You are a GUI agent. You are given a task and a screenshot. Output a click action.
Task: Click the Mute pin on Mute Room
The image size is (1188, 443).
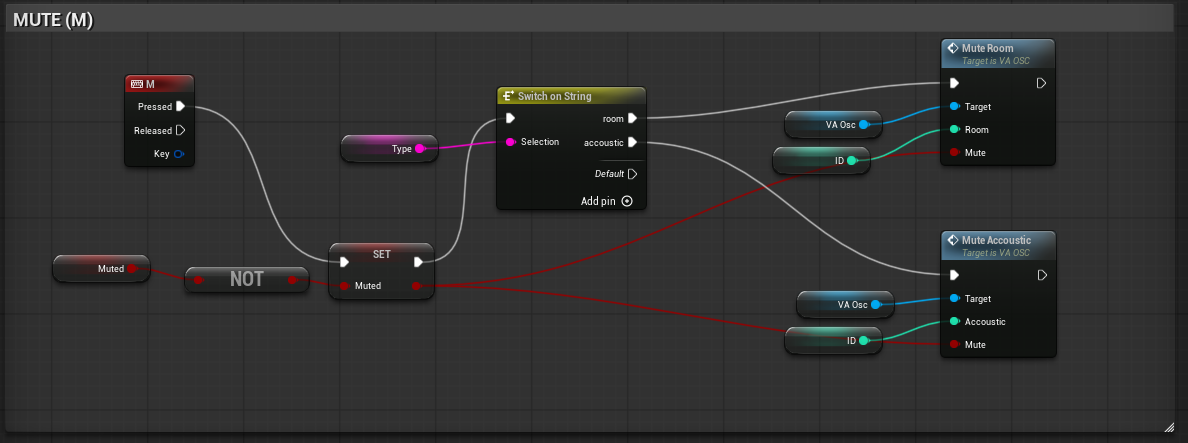(955, 152)
